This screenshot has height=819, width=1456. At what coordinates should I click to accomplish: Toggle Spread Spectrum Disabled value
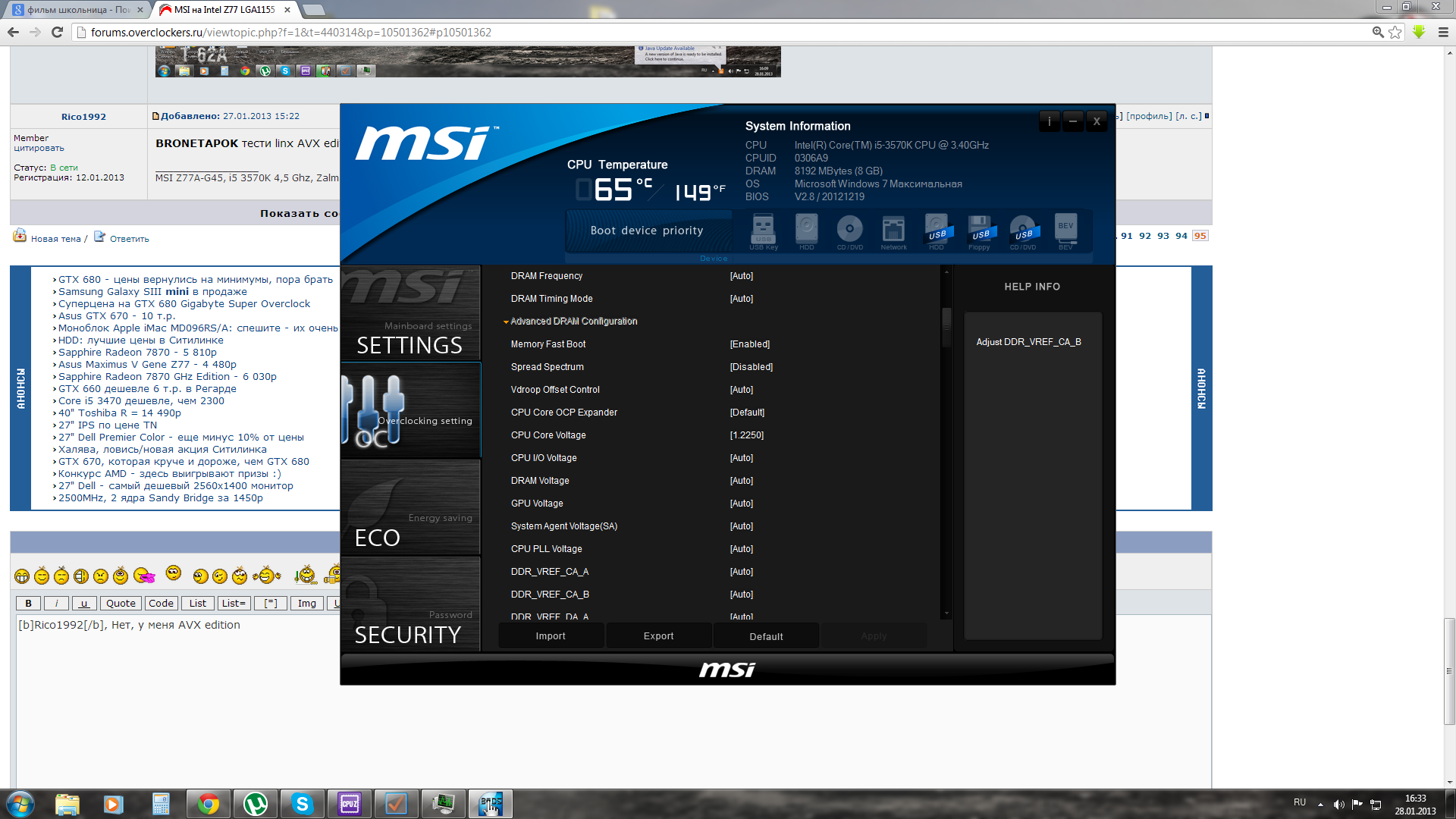(751, 367)
